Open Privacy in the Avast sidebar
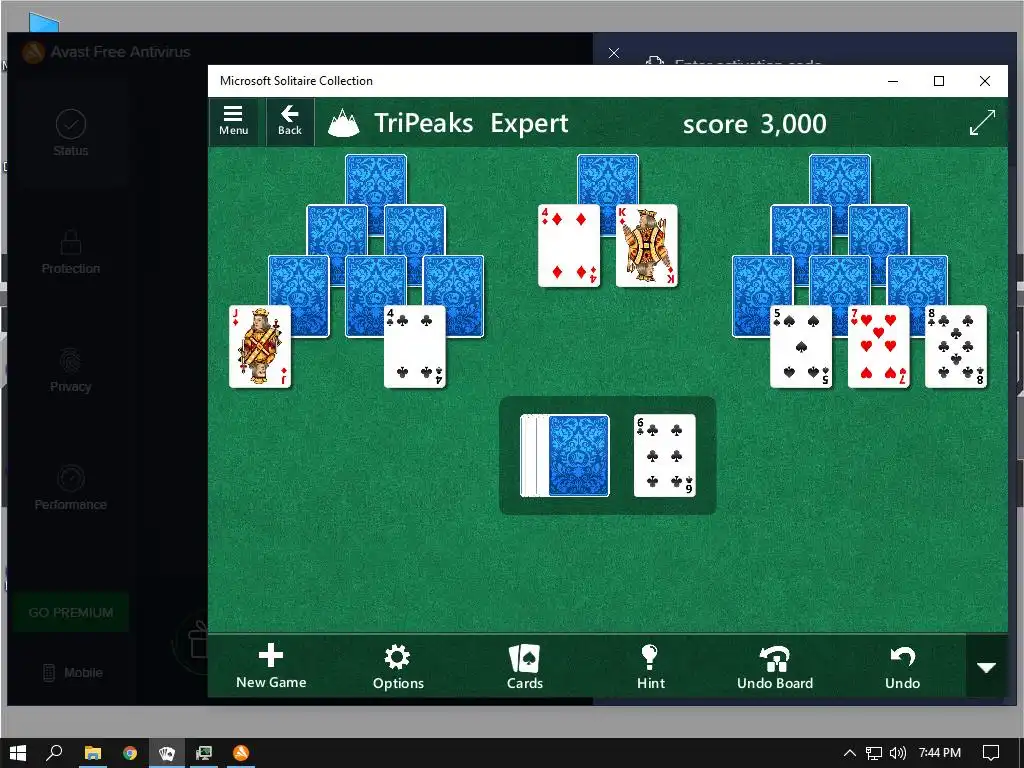Screen dimensions: 1024x768 71,370
